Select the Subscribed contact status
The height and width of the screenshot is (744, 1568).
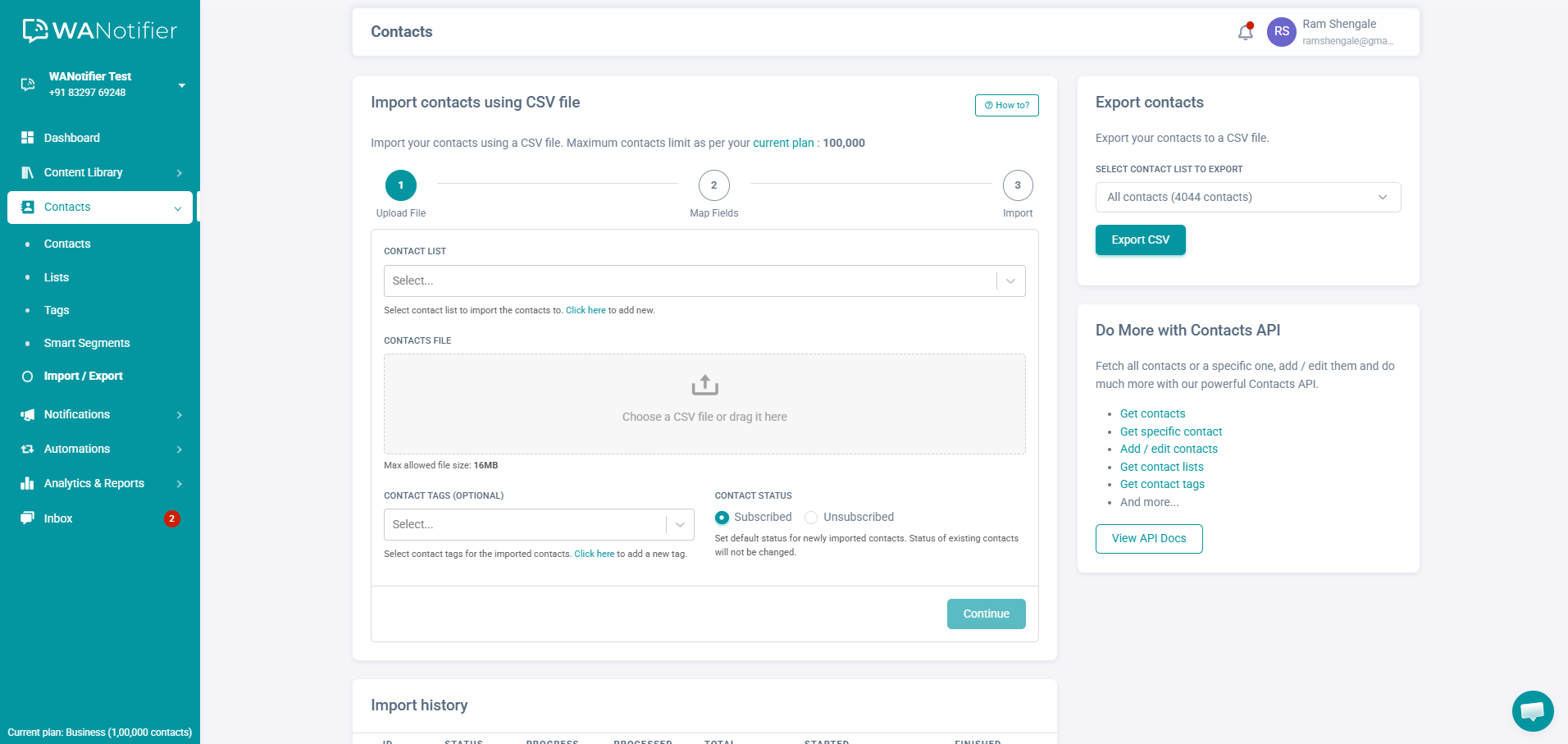click(722, 518)
